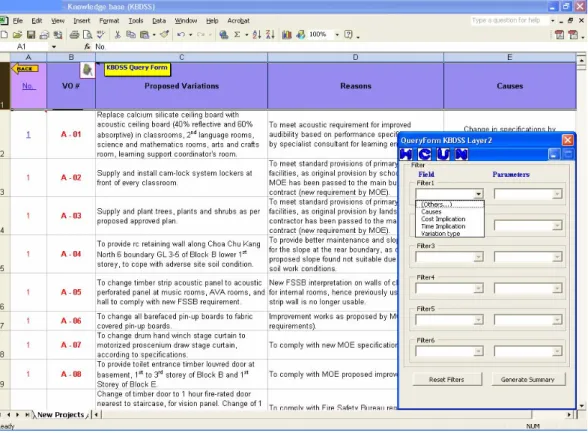Click the Open folder toolbar icon
The height and width of the screenshot is (433, 588).
click(17, 35)
